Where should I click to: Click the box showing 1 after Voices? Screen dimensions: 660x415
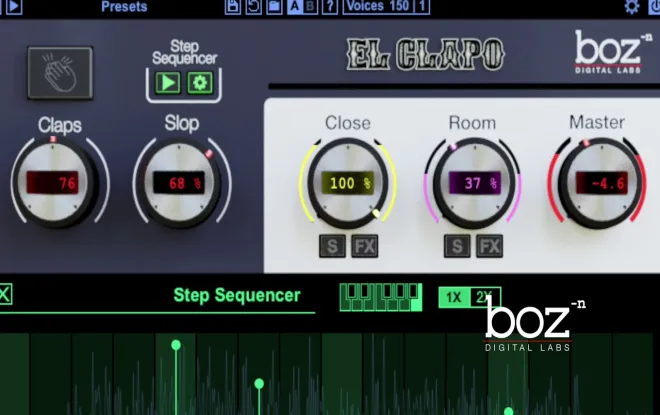pyautogui.click(x=422, y=6)
